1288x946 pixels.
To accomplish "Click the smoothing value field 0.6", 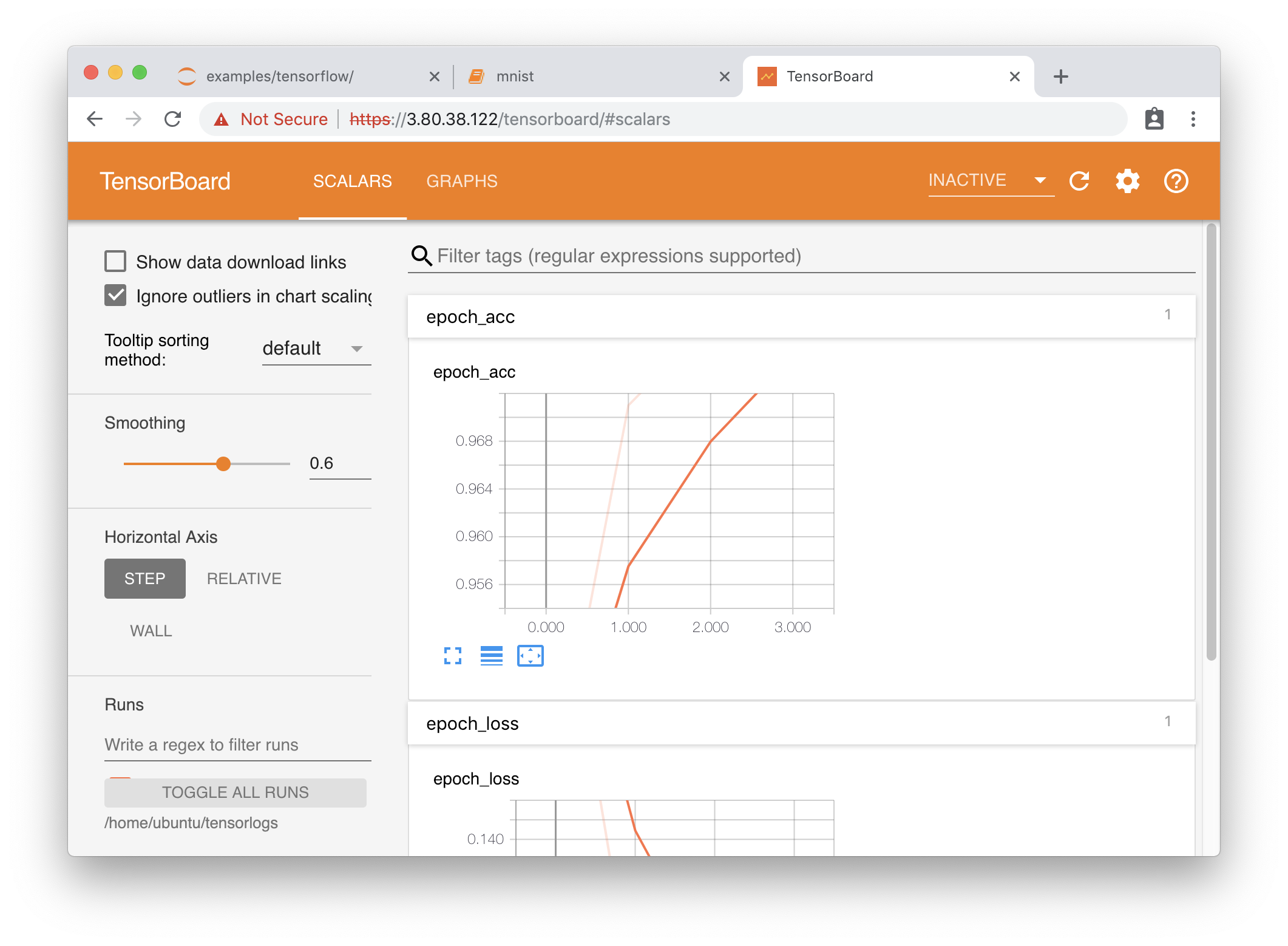I will coord(340,463).
